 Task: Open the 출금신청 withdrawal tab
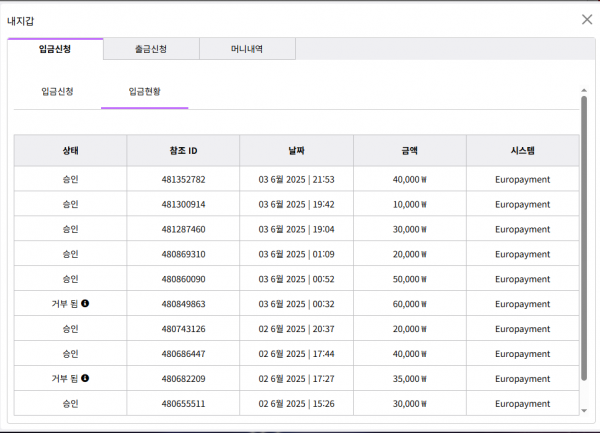point(151,49)
